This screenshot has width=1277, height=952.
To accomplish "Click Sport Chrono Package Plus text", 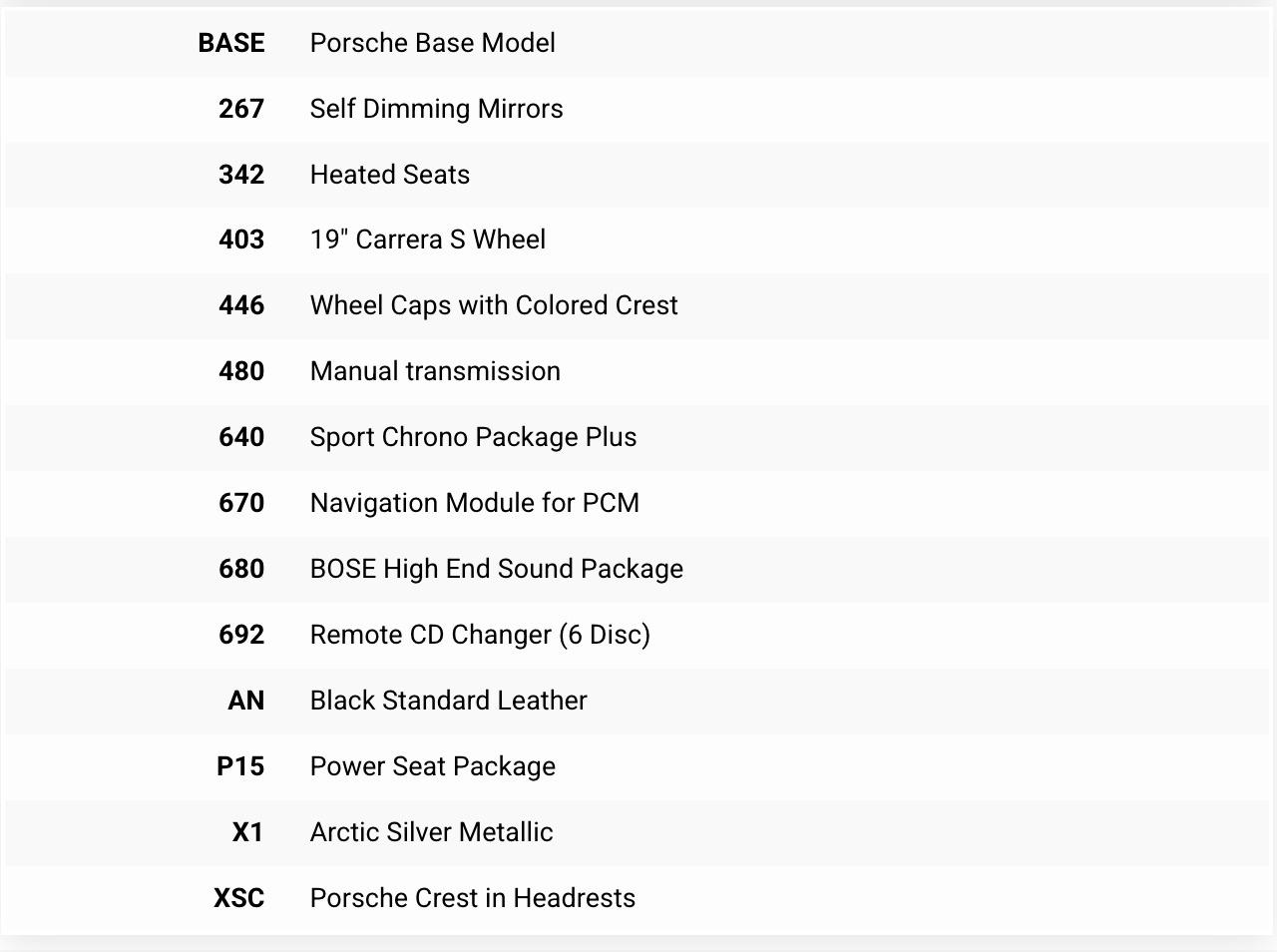I will (473, 437).
